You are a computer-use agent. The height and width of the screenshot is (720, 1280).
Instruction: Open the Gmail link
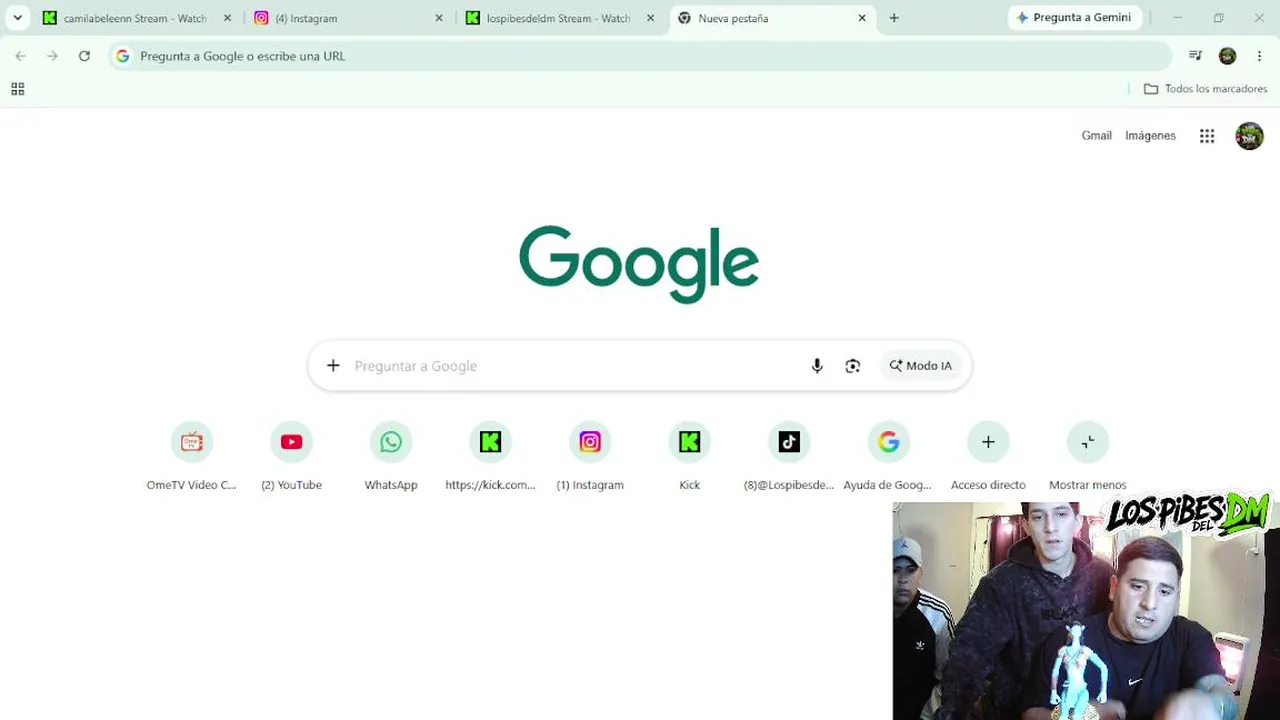pos(1096,135)
